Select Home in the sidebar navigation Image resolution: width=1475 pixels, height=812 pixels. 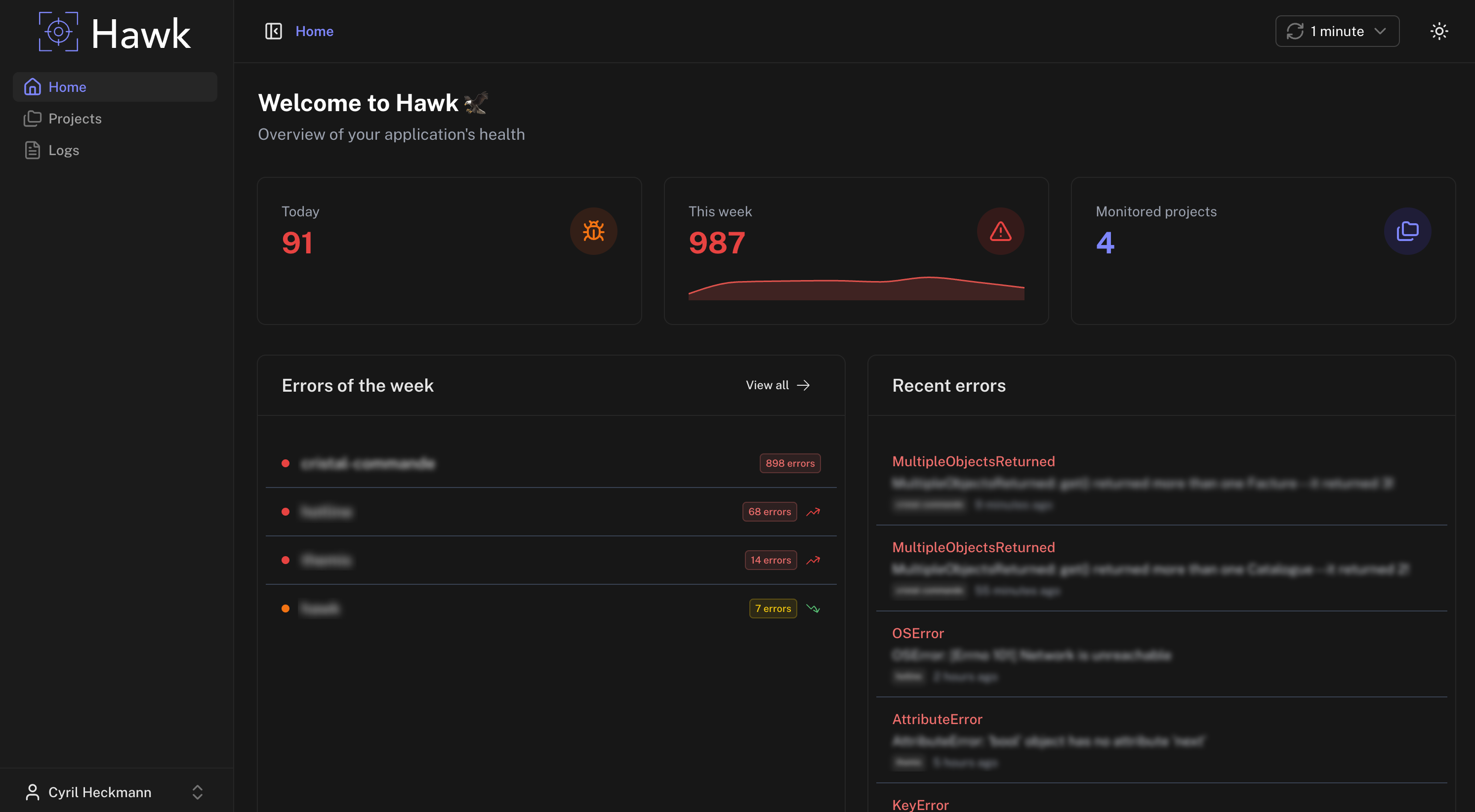pyautogui.click(x=67, y=87)
